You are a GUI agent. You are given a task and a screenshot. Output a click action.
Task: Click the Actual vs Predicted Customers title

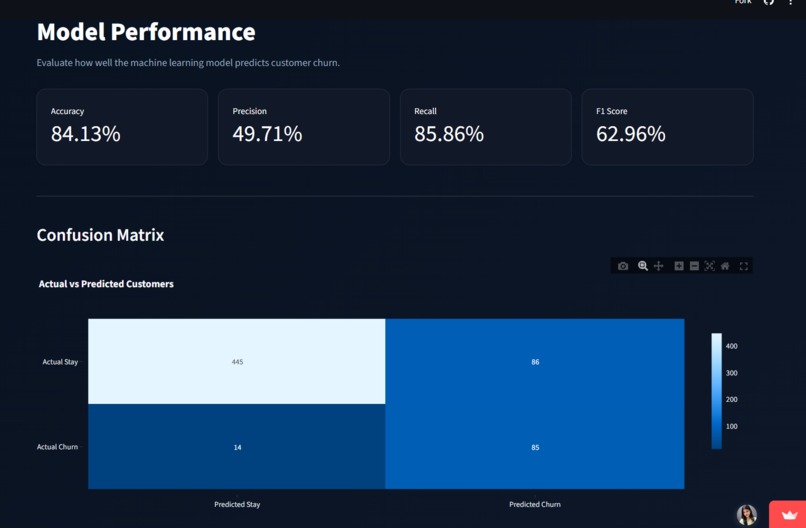click(x=106, y=284)
